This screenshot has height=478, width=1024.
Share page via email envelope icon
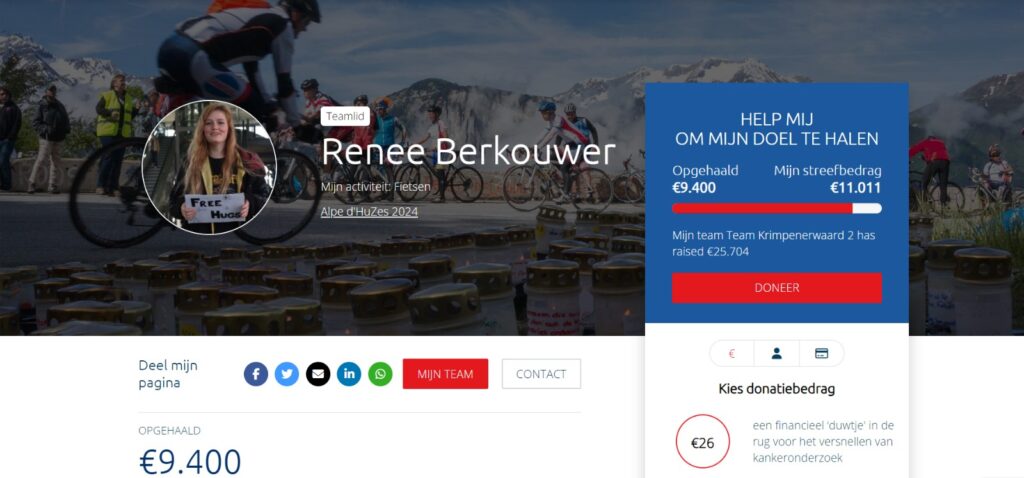point(318,374)
